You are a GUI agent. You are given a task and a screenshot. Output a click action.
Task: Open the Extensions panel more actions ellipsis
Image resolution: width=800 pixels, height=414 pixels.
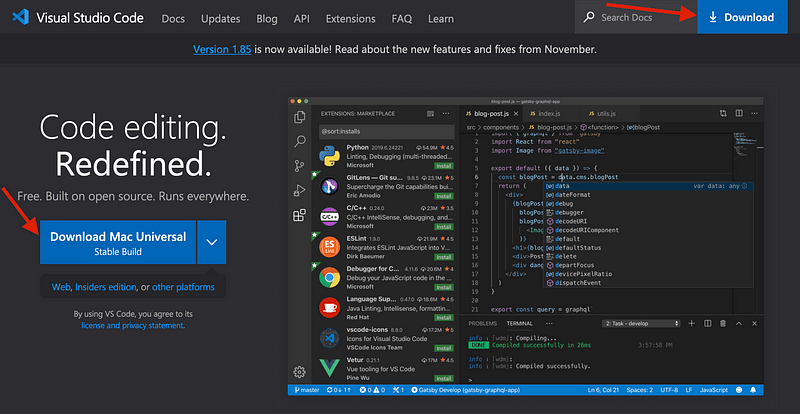(446, 113)
